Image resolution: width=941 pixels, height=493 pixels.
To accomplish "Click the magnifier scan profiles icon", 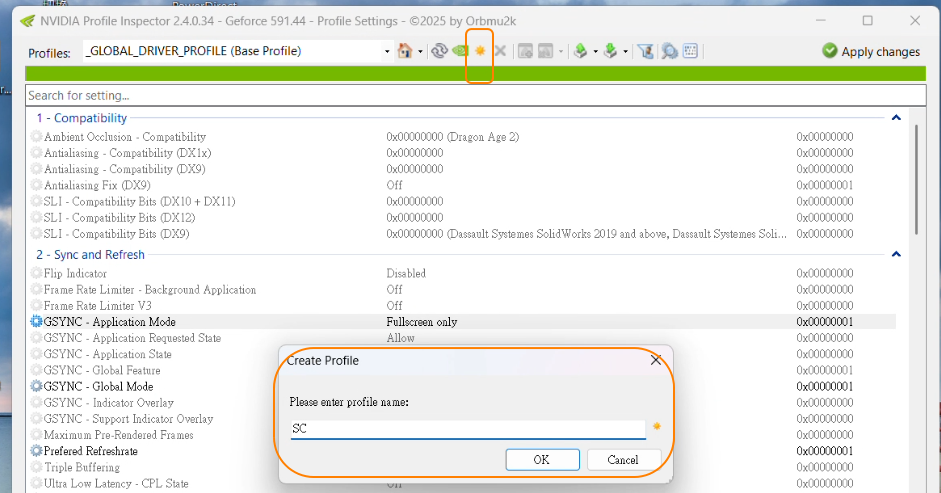I will [668, 51].
